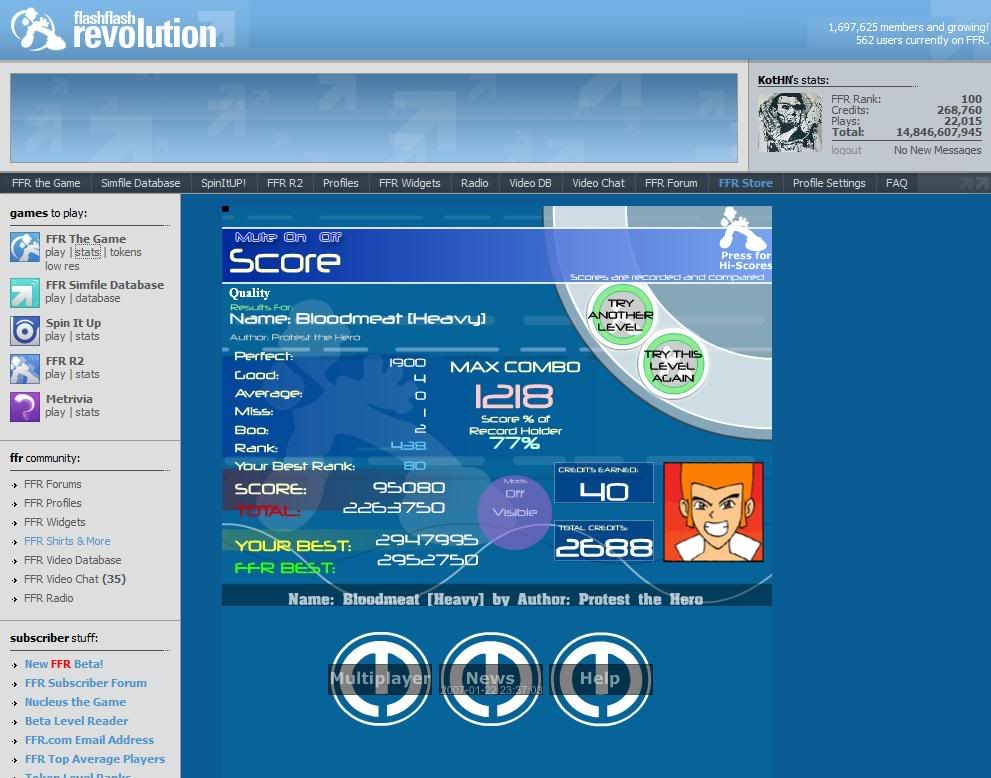Click the logout link
This screenshot has height=778, width=991.
tap(846, 150)
